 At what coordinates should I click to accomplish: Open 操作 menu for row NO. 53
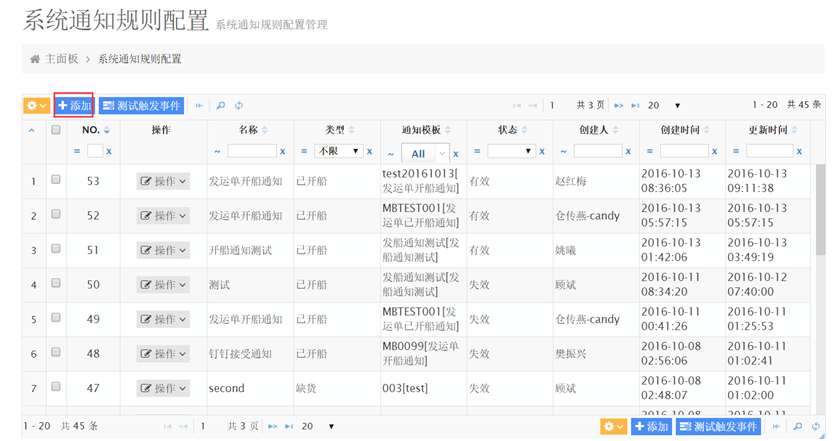[163, 182]
